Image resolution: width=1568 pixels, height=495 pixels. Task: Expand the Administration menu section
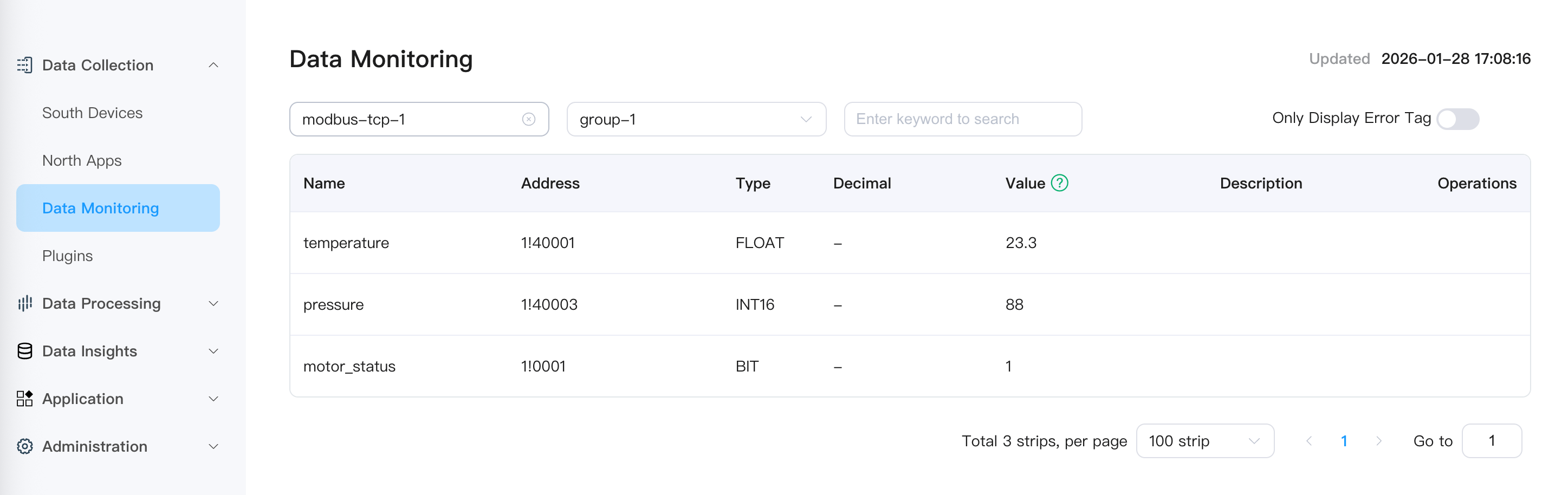pos(213,446)
